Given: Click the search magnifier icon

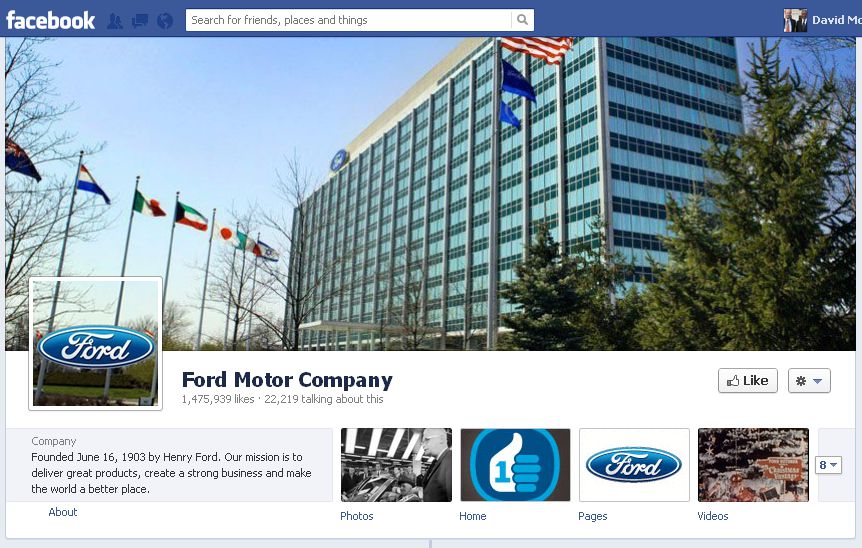Looking at the screenshot, I should [x=522, y=20].
